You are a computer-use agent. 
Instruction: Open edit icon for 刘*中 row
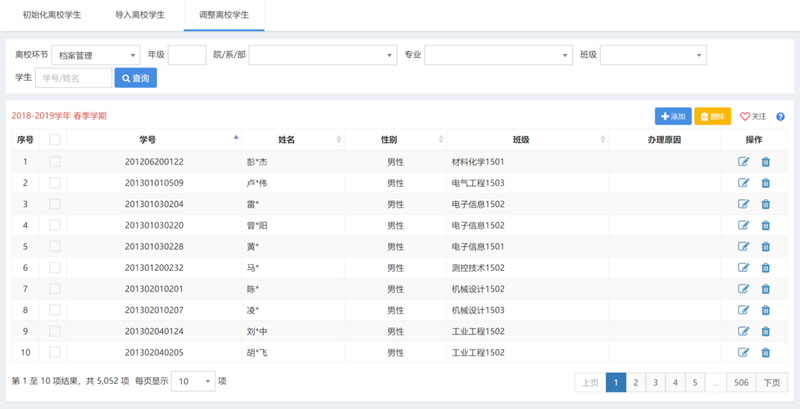pyautogui.click(x=743, y=331)
